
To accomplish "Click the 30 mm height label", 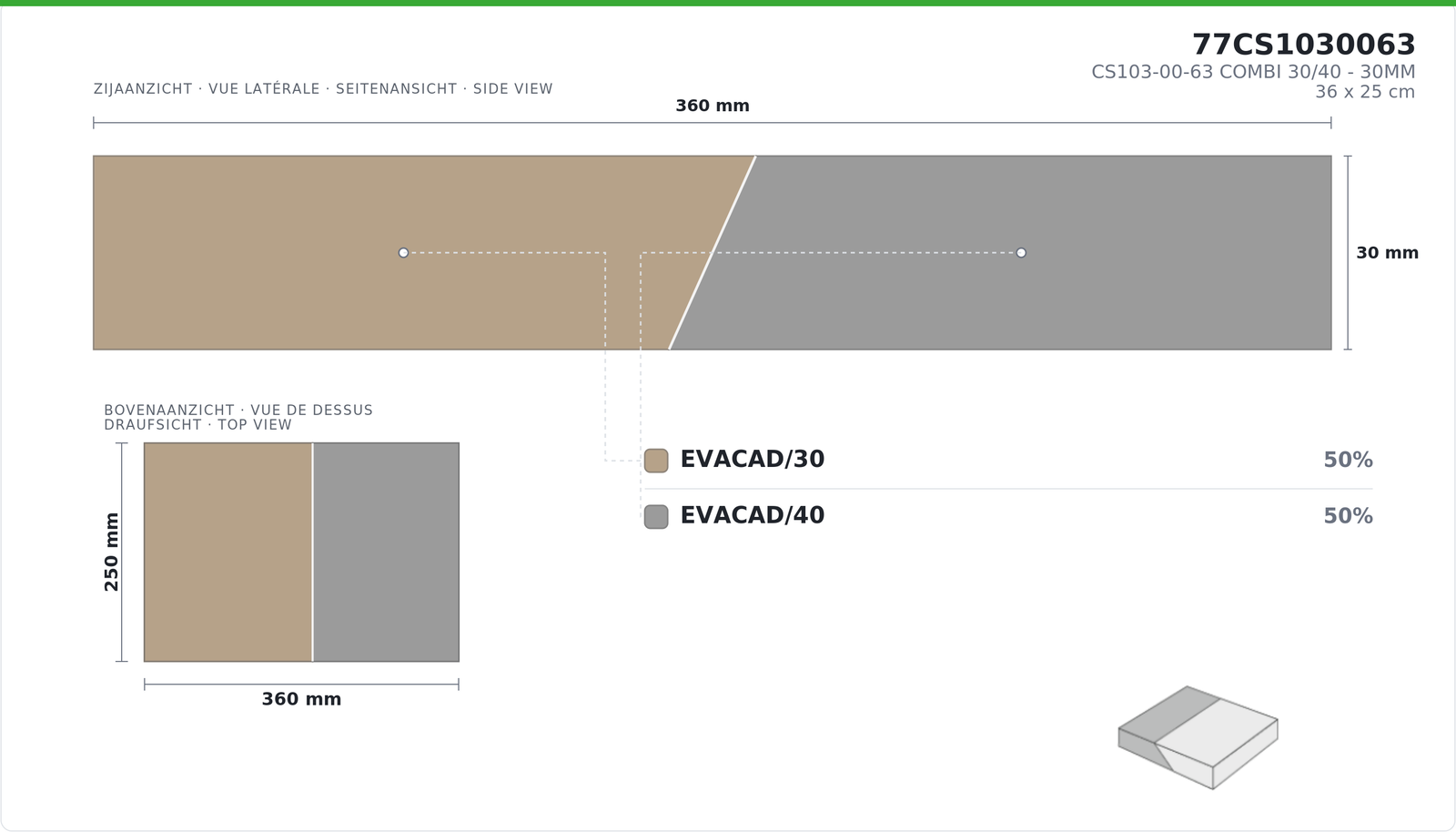I will click(x=1387, y=253).
